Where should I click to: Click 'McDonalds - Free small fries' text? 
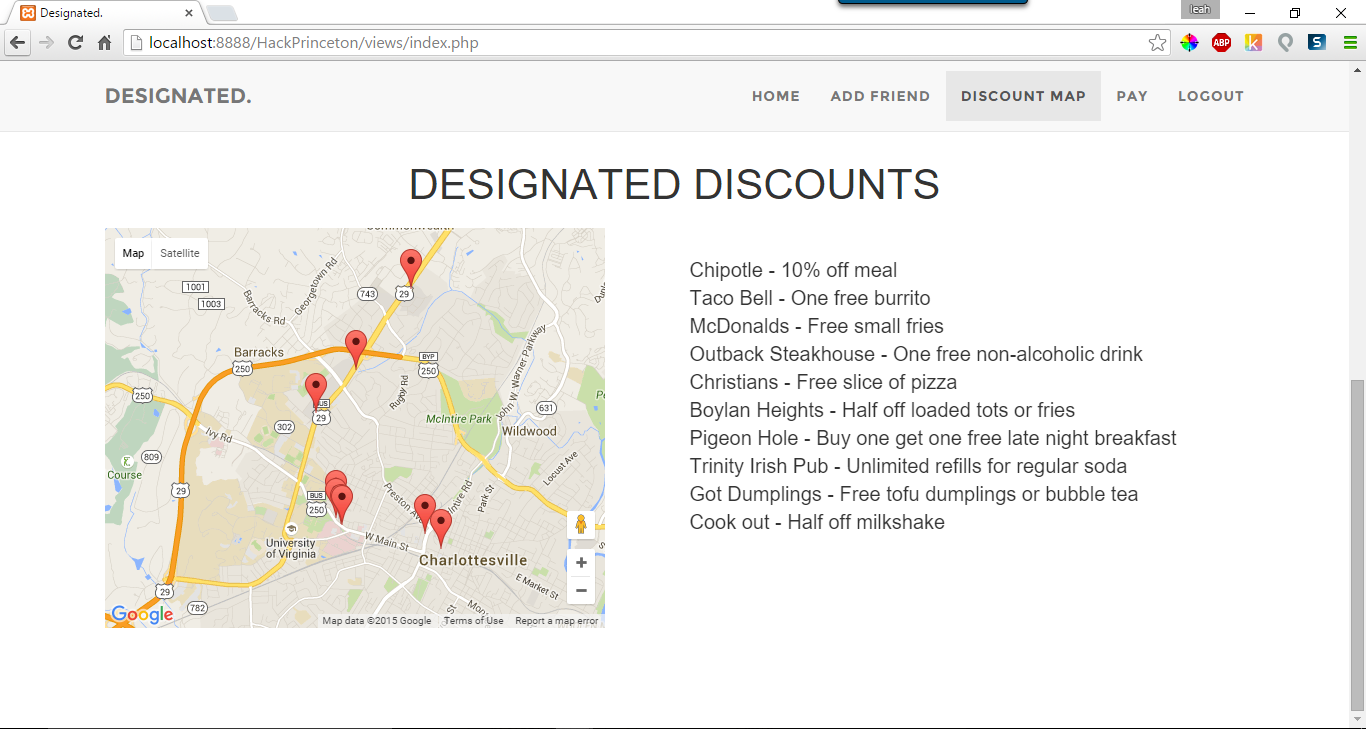point(816,326)
